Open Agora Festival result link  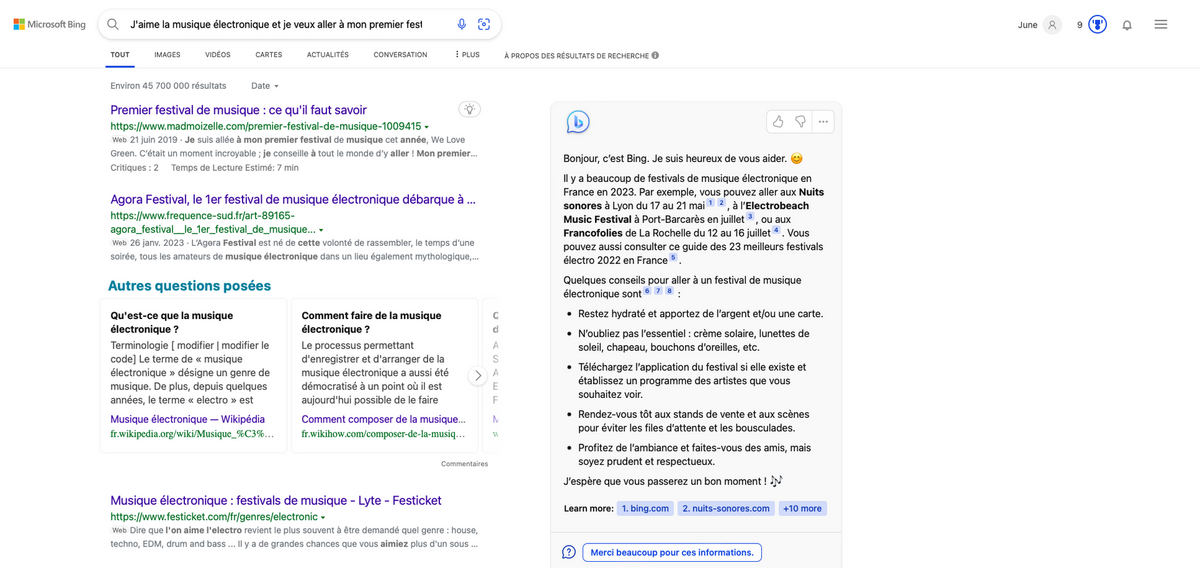tap(293, 199)
